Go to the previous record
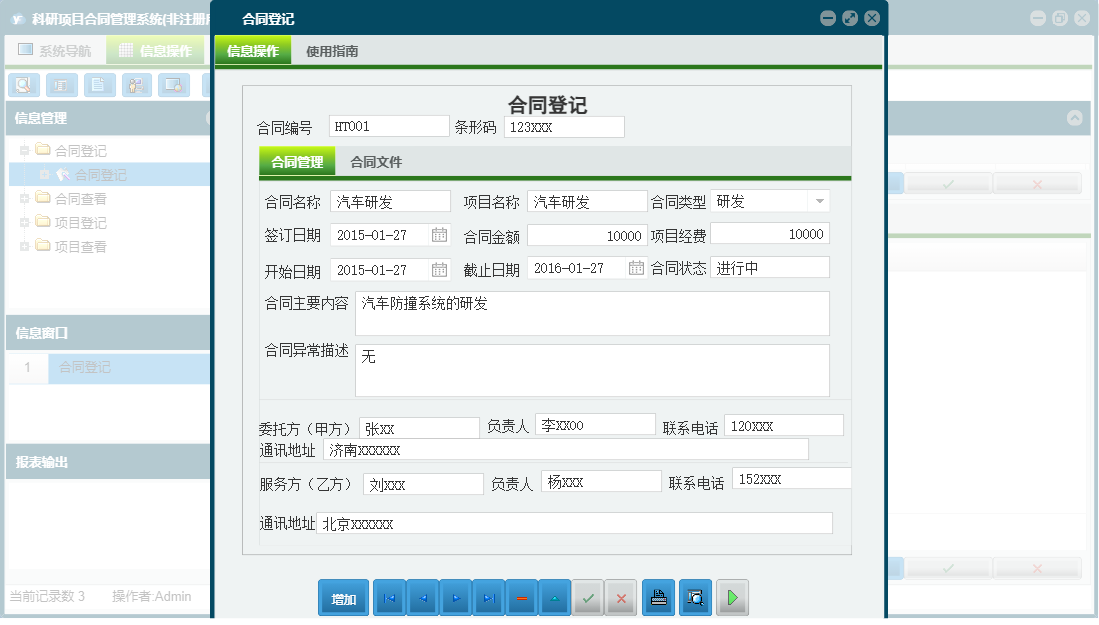This screenshot has height=625, width=1099. (x=421, y=597)
